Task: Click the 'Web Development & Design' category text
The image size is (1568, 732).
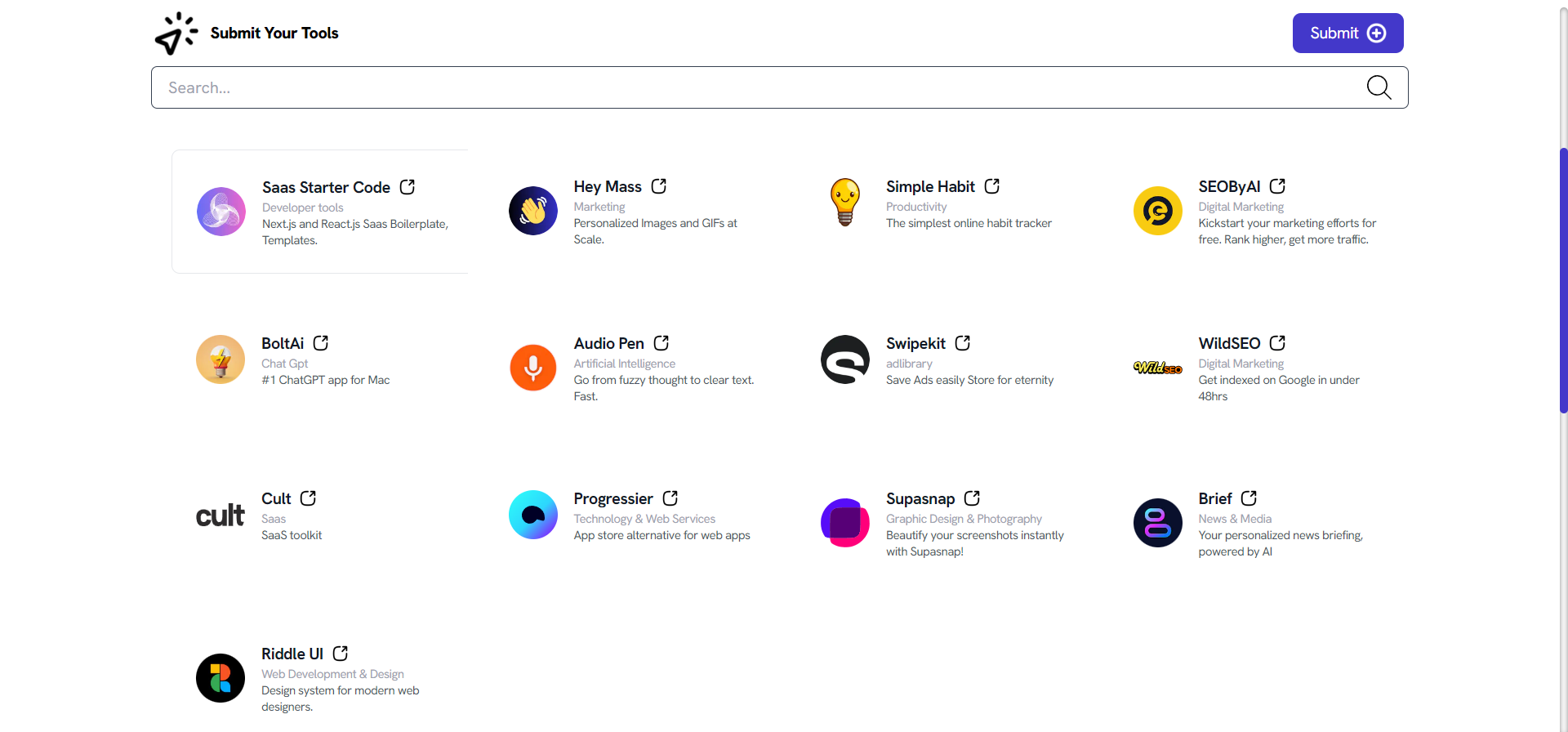Action: point(332,674)
